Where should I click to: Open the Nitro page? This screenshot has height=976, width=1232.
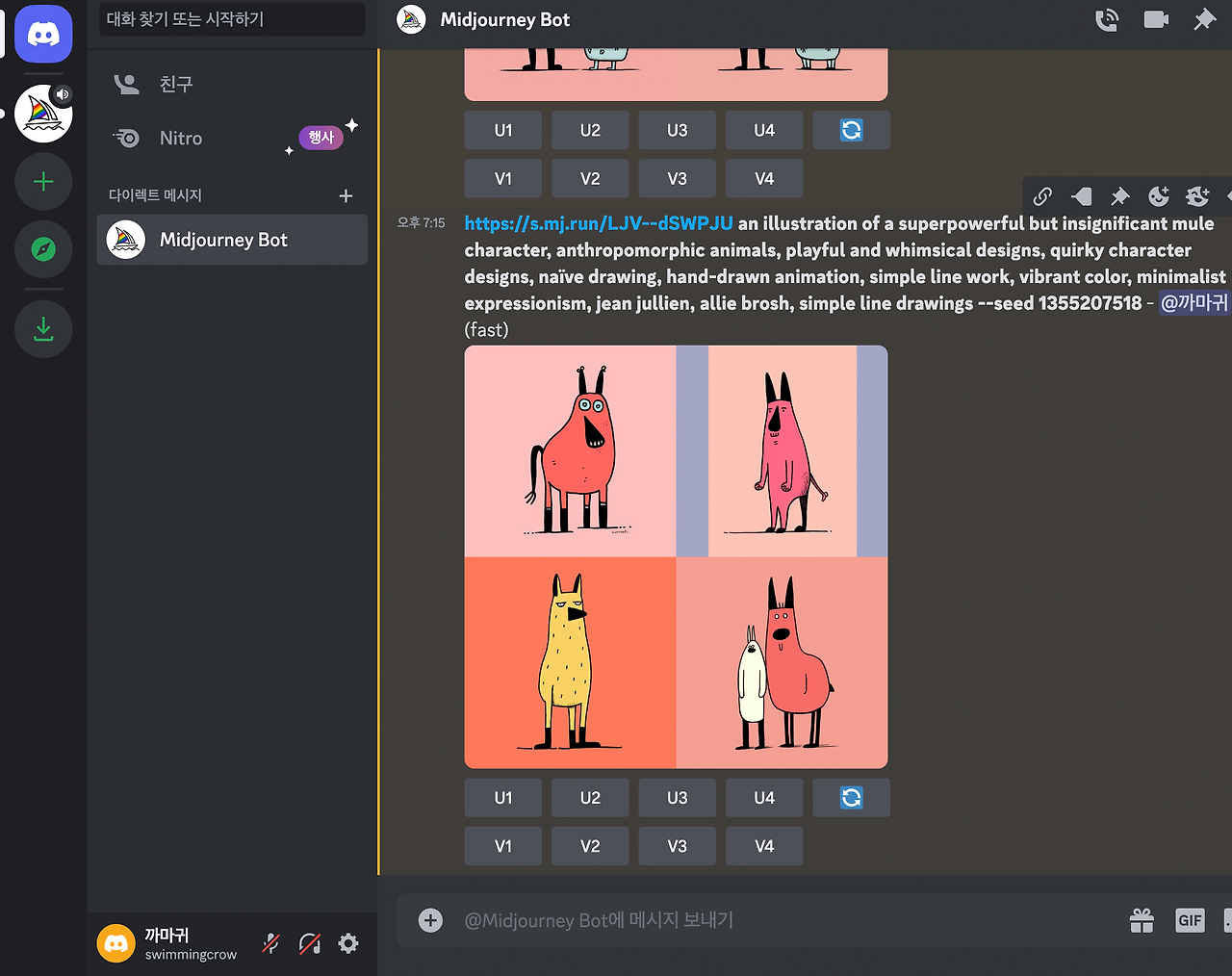[232, 138]
